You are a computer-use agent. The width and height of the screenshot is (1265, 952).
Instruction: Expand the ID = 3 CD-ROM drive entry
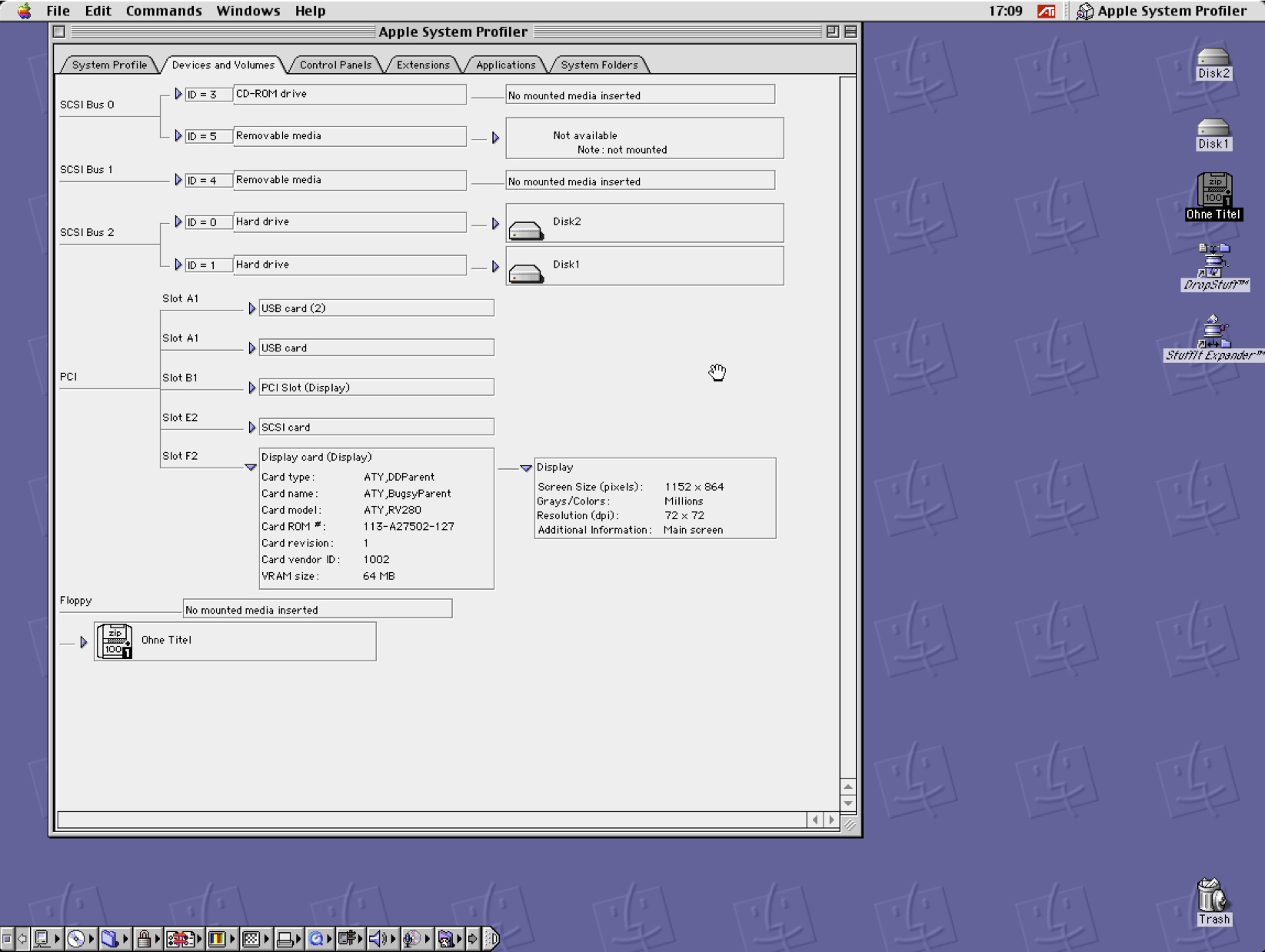click(178, 94)
